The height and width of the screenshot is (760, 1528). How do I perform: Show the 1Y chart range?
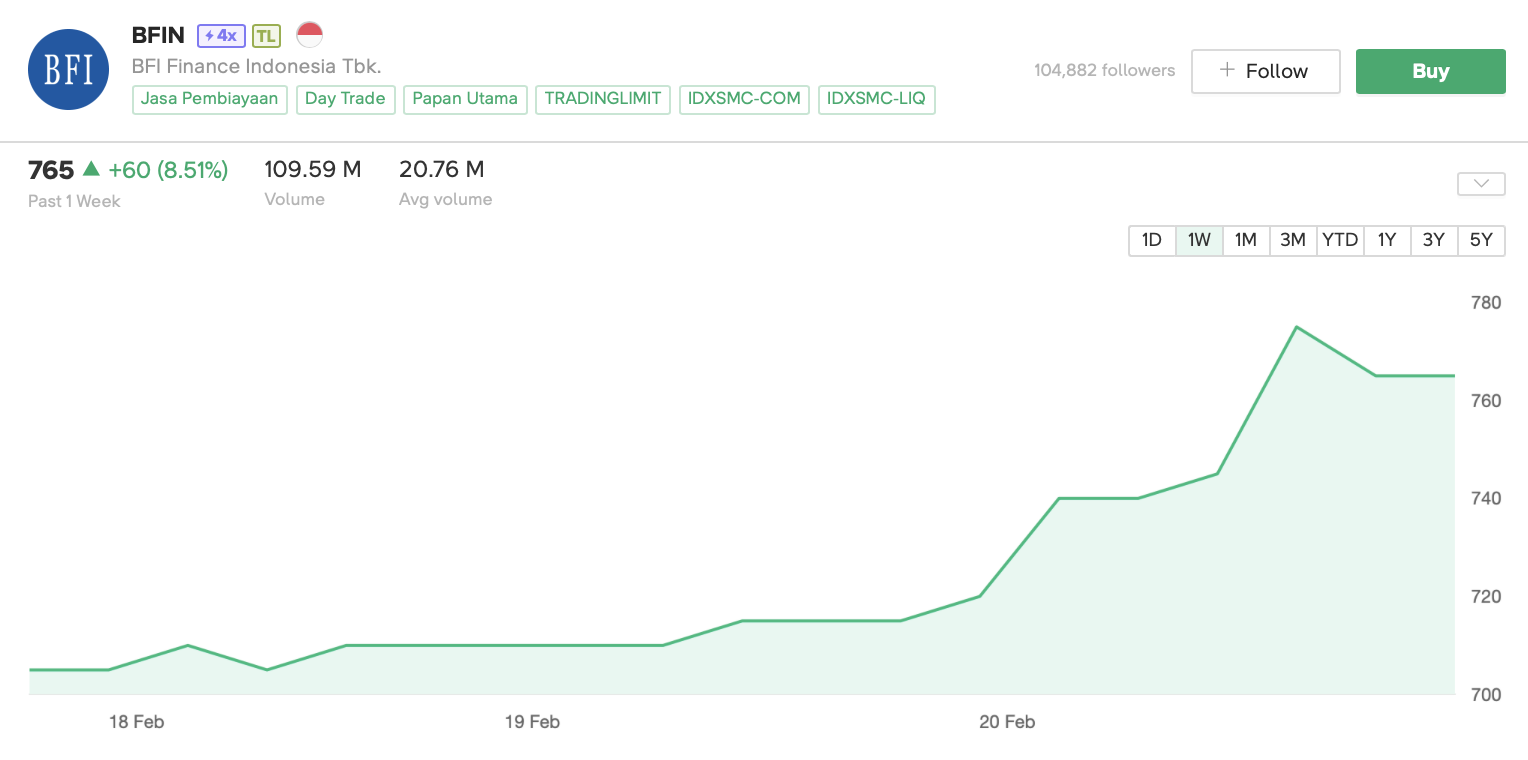1387,240
